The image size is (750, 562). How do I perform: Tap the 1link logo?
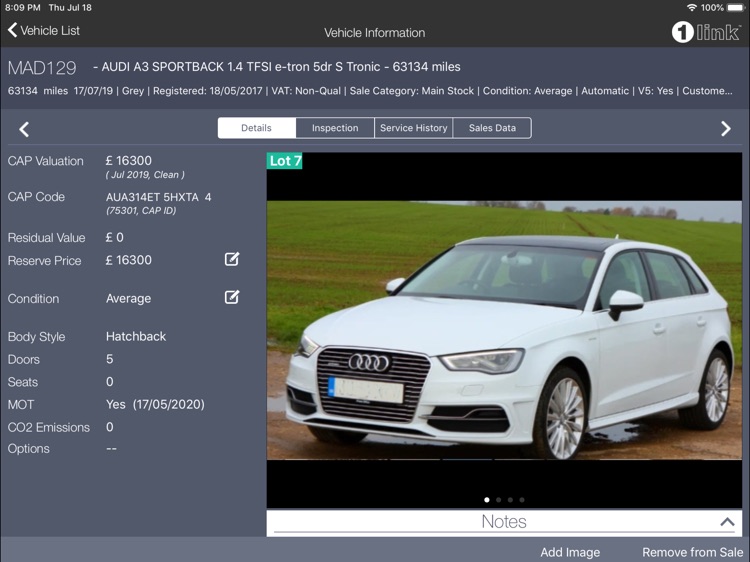pyautogui.click(x=706, y=33)
